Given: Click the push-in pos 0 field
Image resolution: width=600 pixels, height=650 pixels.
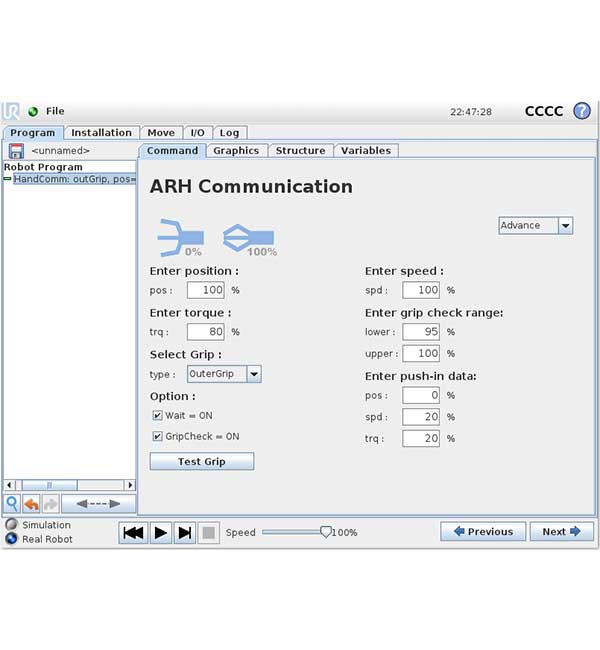Looking at the screenshot, I should (x=421, y=395).
